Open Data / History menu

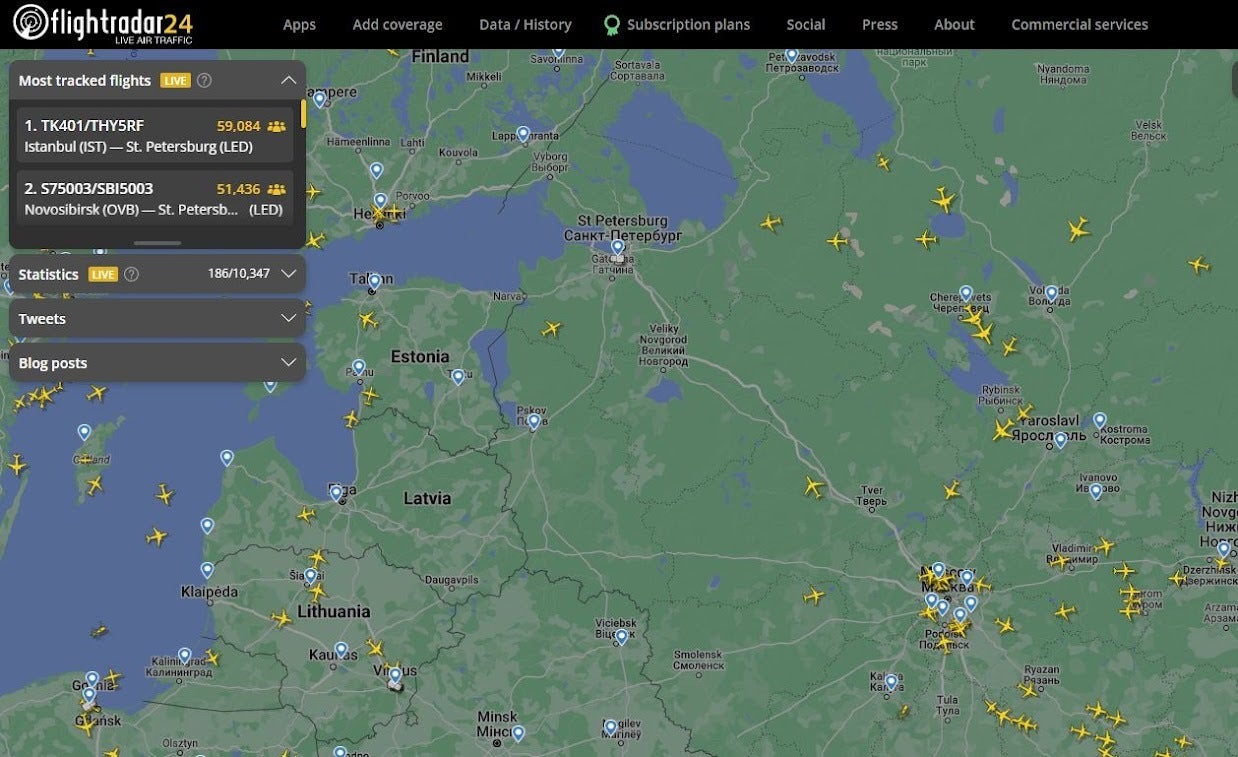click(525, 24)
